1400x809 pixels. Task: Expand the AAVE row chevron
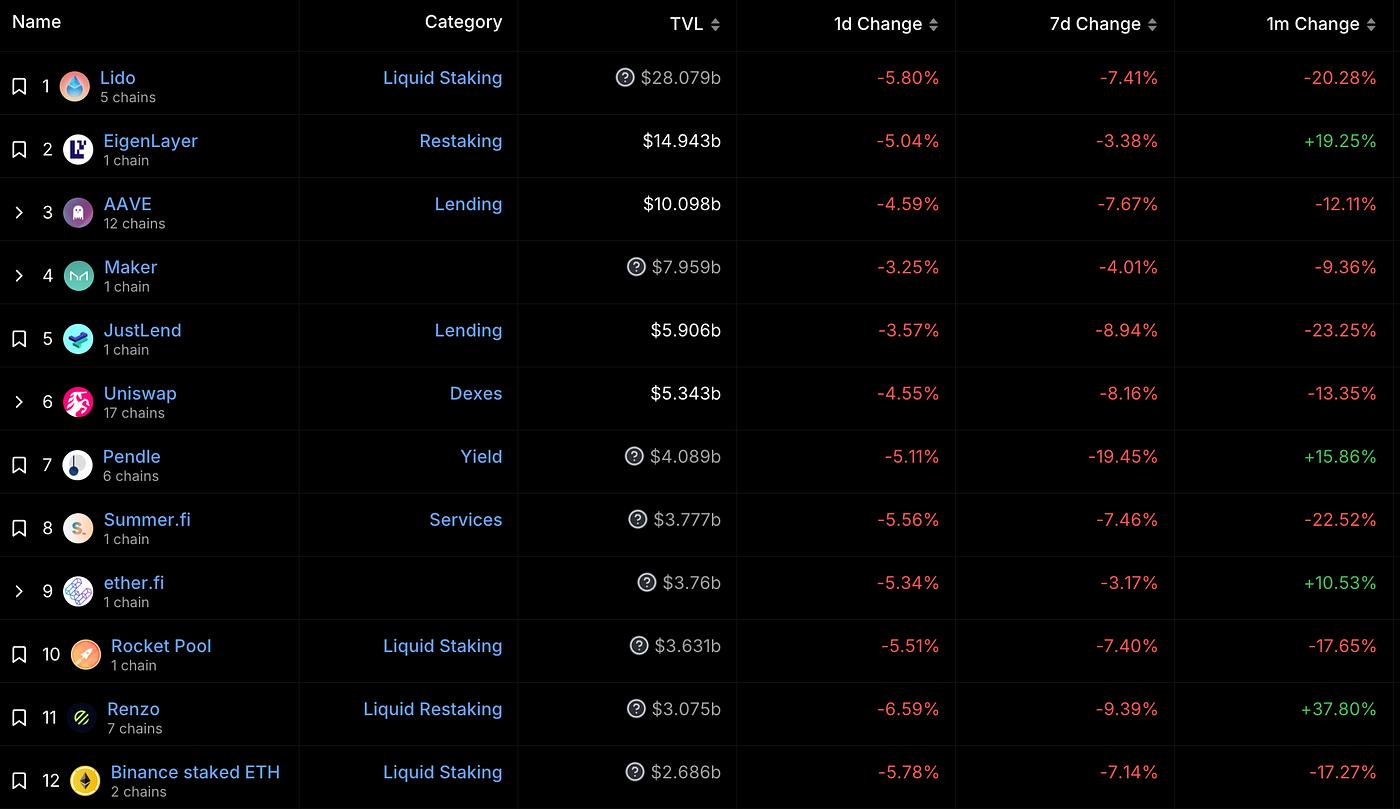tap(19, 212)
